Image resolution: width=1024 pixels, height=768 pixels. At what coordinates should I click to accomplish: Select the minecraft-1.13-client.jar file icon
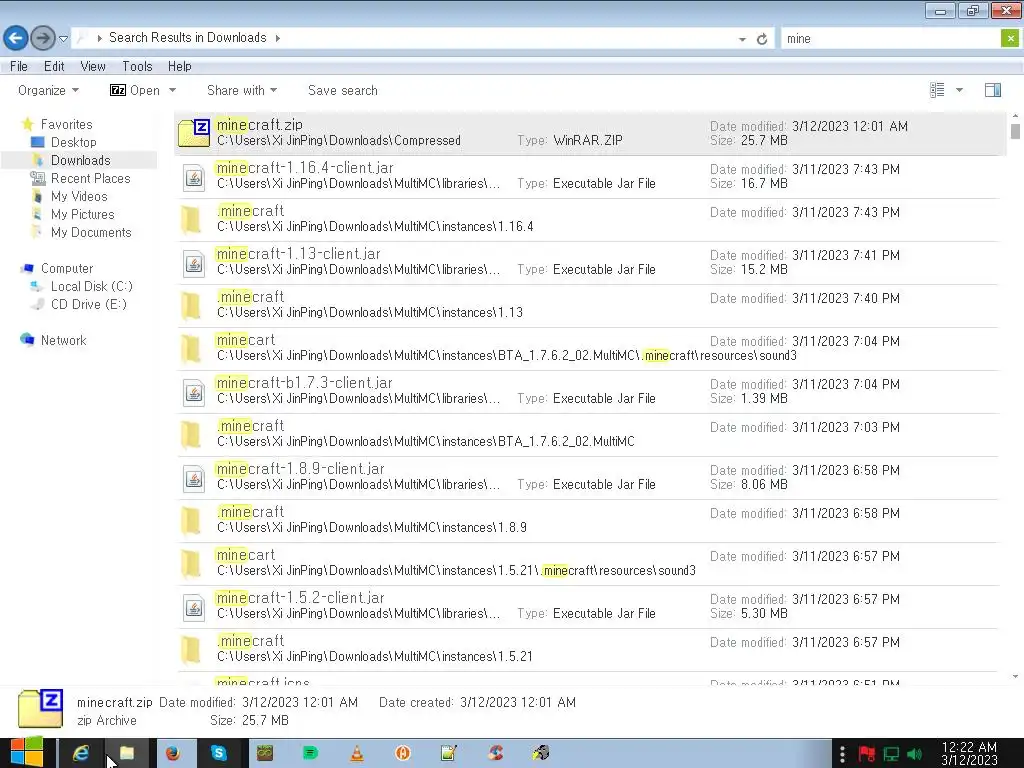click(194, 263)
